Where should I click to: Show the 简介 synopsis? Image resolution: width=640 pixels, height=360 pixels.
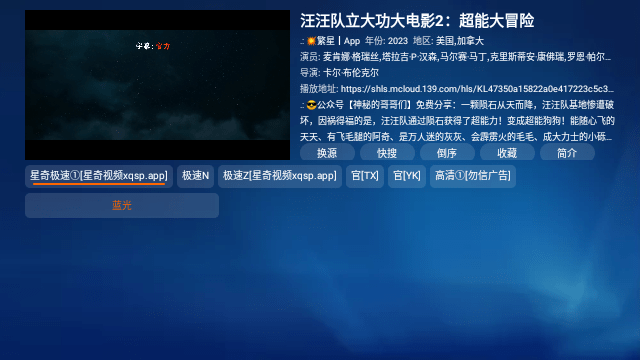pyautogui.click(x=567, y=152)
